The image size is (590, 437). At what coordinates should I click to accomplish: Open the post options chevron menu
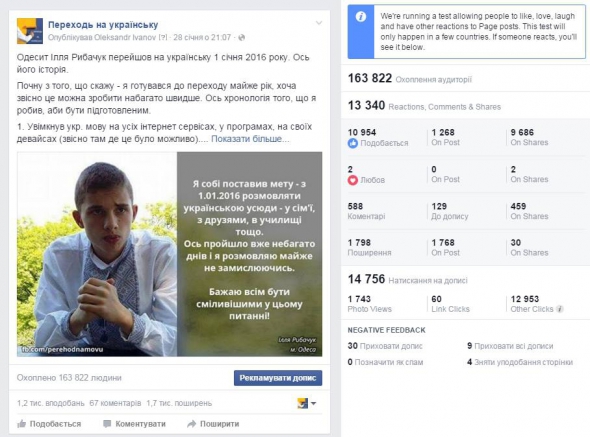(319, 23)
